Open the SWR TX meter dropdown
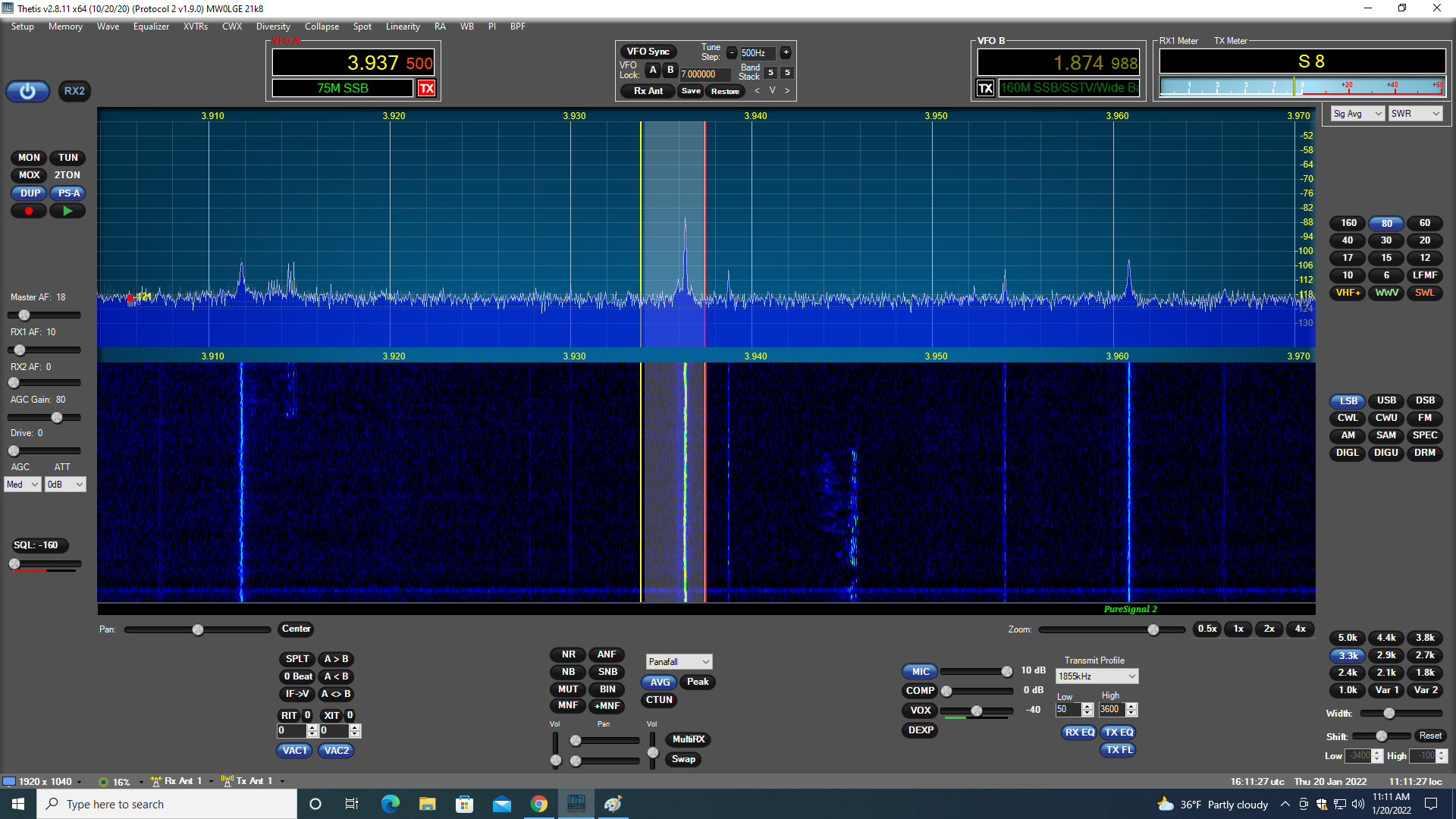Image resolution: width=1456 pixels, height=819 pixels. click(x=1415, y=114)
